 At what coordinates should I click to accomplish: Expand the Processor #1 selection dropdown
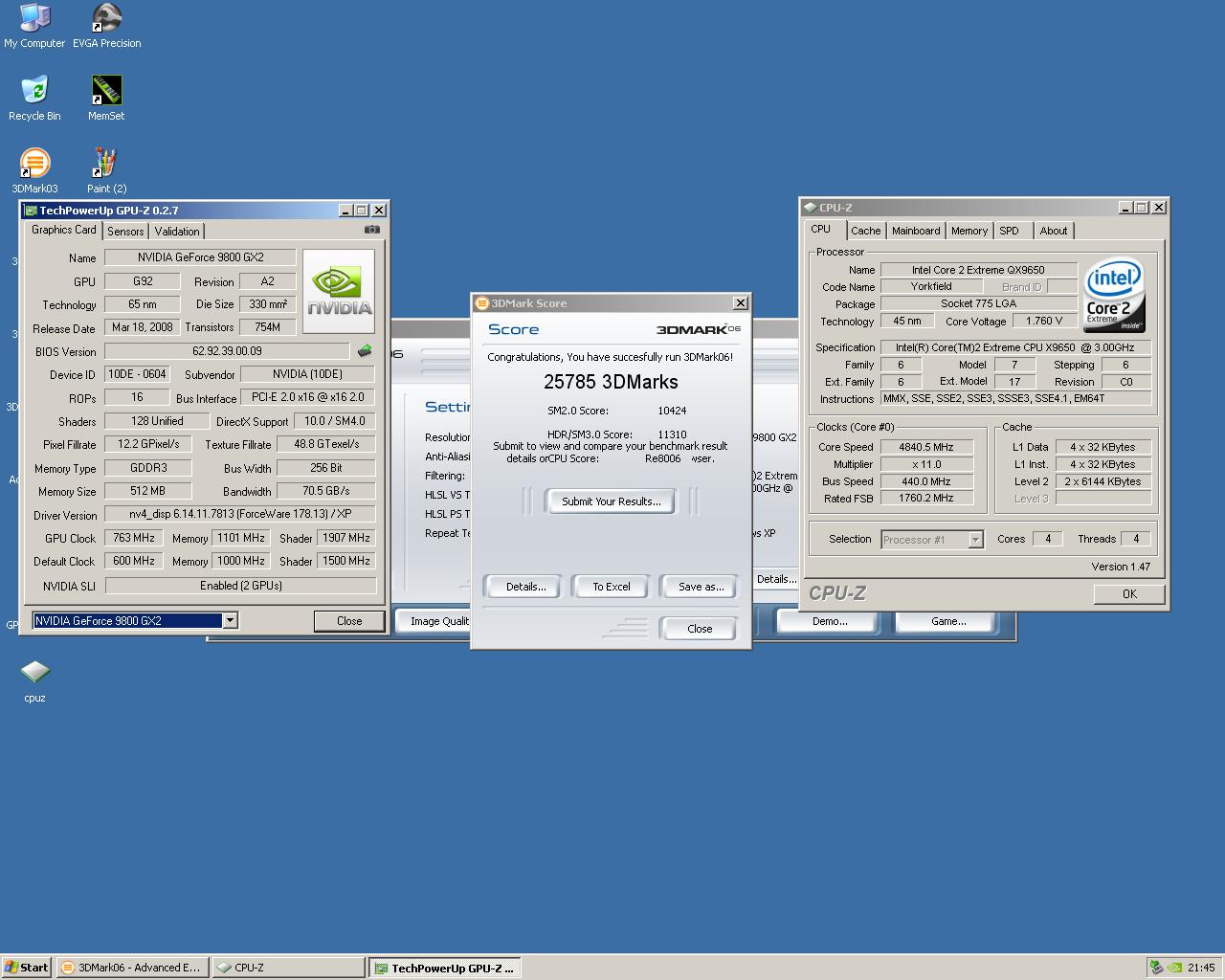pos(975,540)
